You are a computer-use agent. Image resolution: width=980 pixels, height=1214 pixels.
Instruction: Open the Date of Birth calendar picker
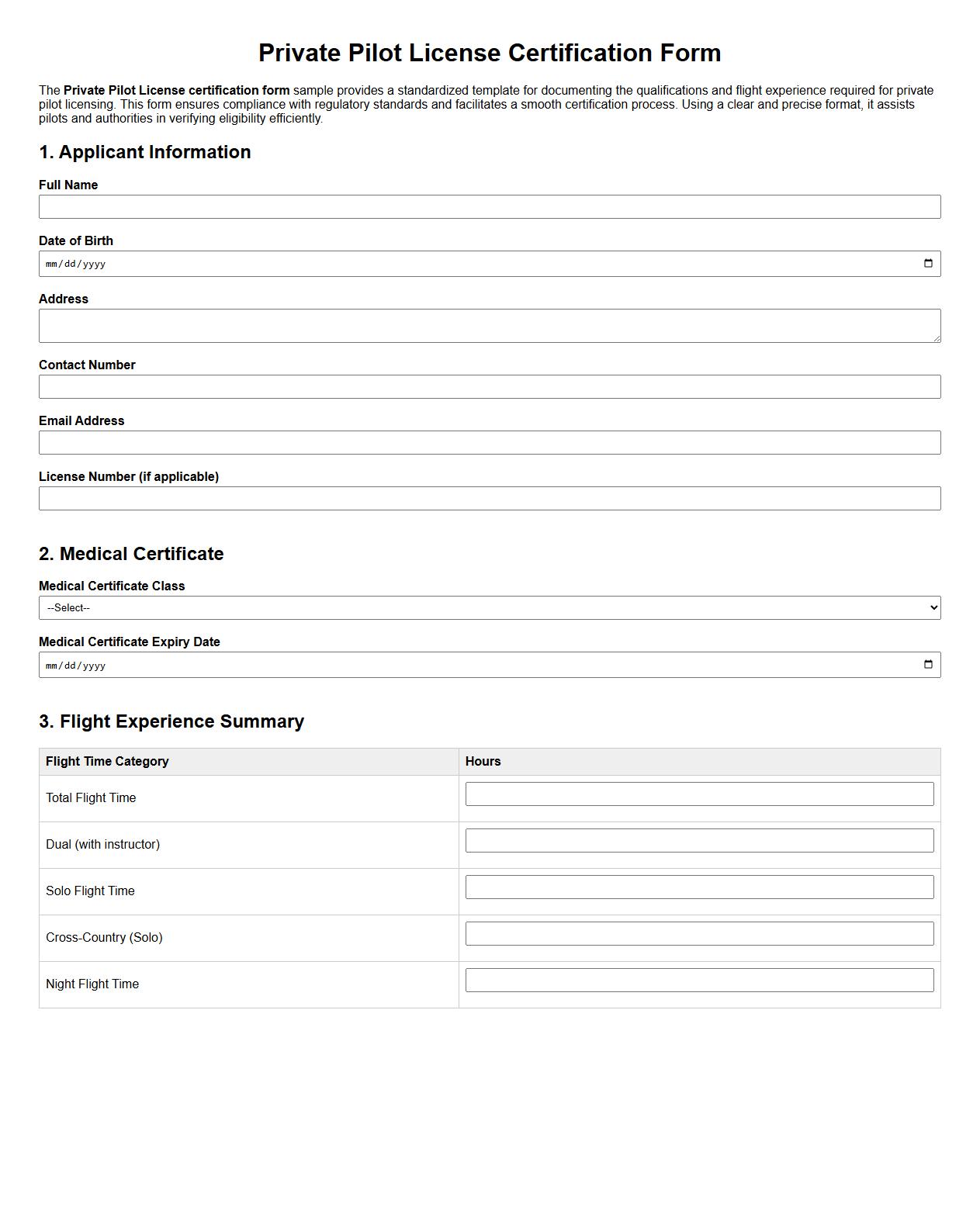click(929, 263)
